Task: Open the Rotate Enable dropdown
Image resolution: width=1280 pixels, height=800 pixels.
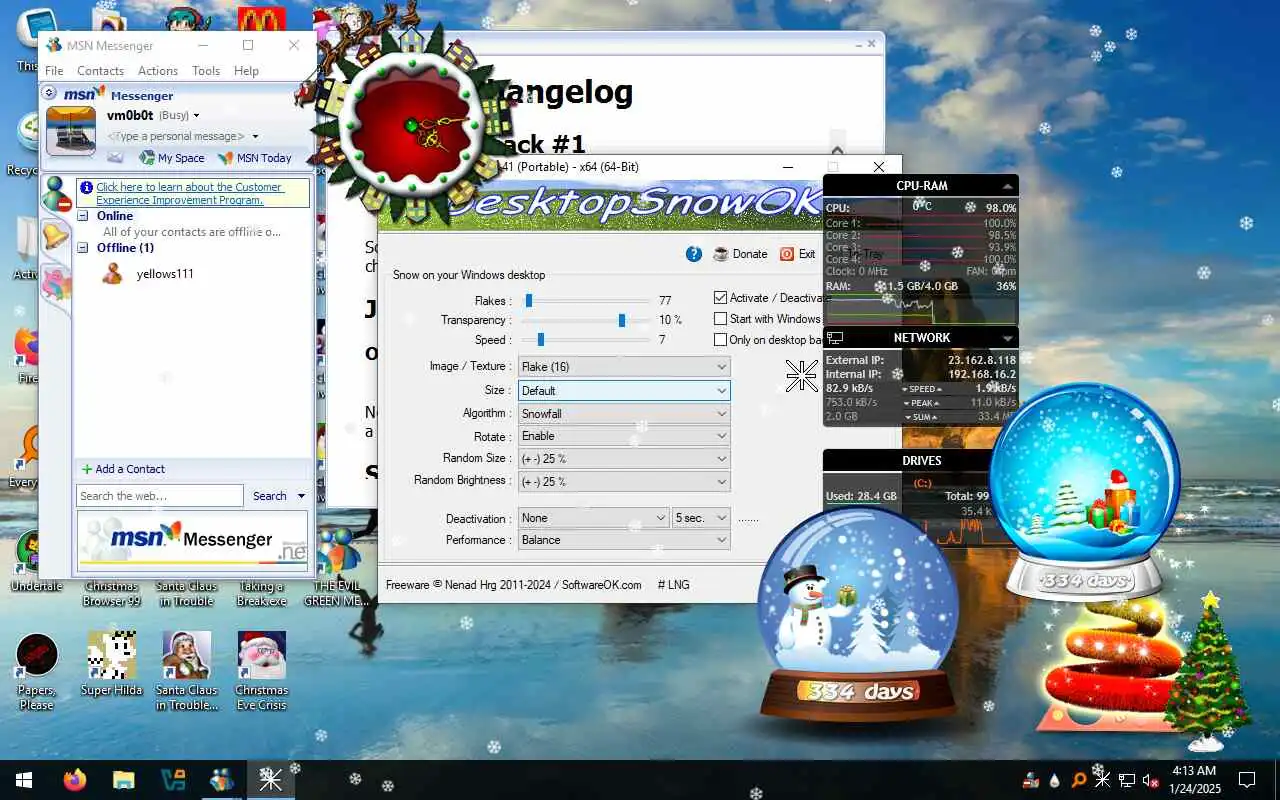Action: [624, 436]
